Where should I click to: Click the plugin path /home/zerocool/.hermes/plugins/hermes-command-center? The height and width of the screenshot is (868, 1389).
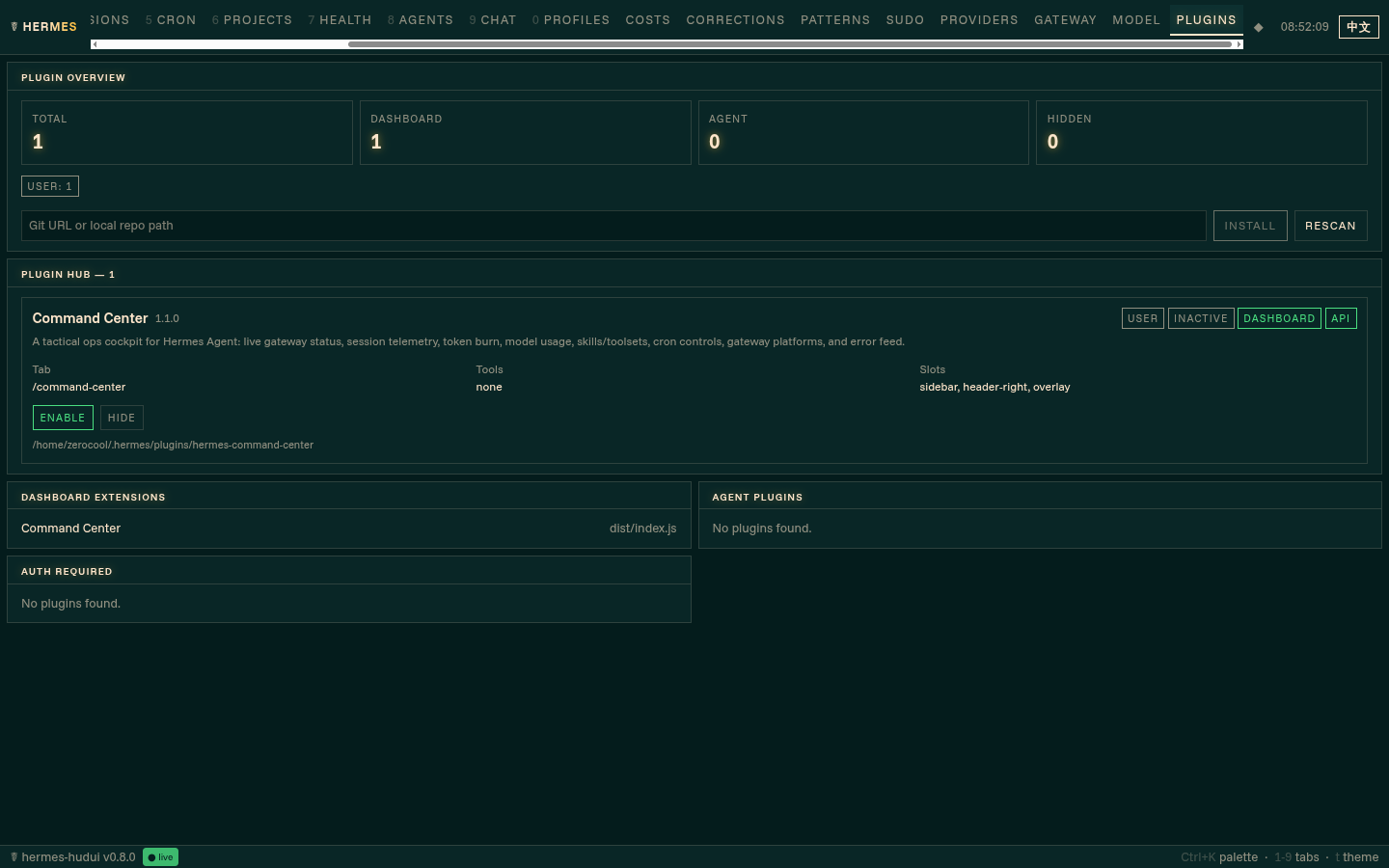click(173, 445)
